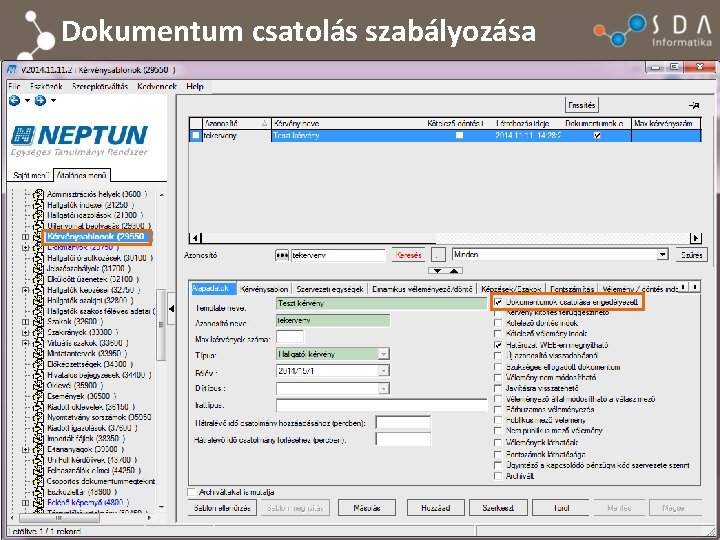This screenshot has width=720, height=540.
Task: Open the Típus dropdown (Hallgatói kérvény)
Action: click(383, 354)
